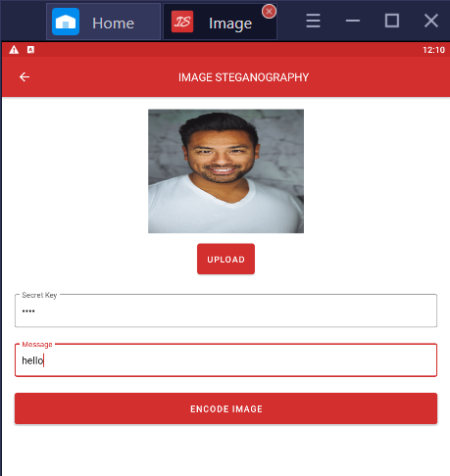Switch to the Image app tab
The image size is (450, 476).
(x=220, y=22)
